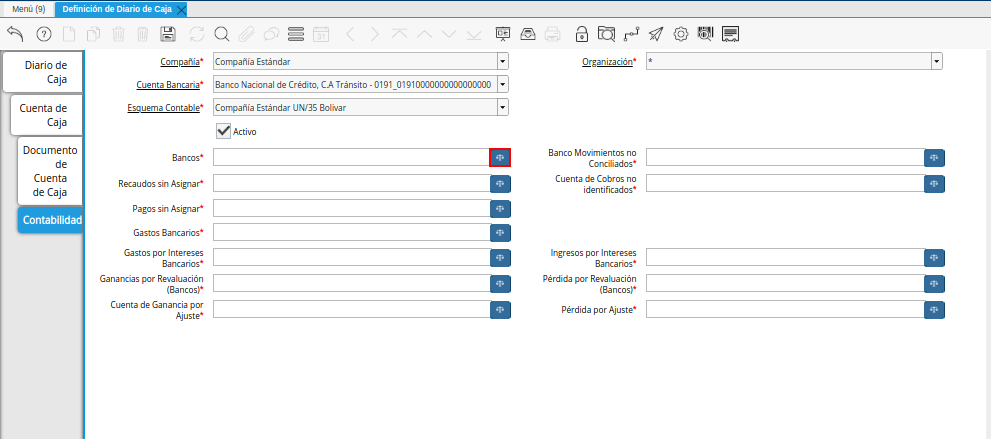This screenshot has height=439, width=991.
Task: Create a new record with blank page icon
Action: tap(69, 34)
